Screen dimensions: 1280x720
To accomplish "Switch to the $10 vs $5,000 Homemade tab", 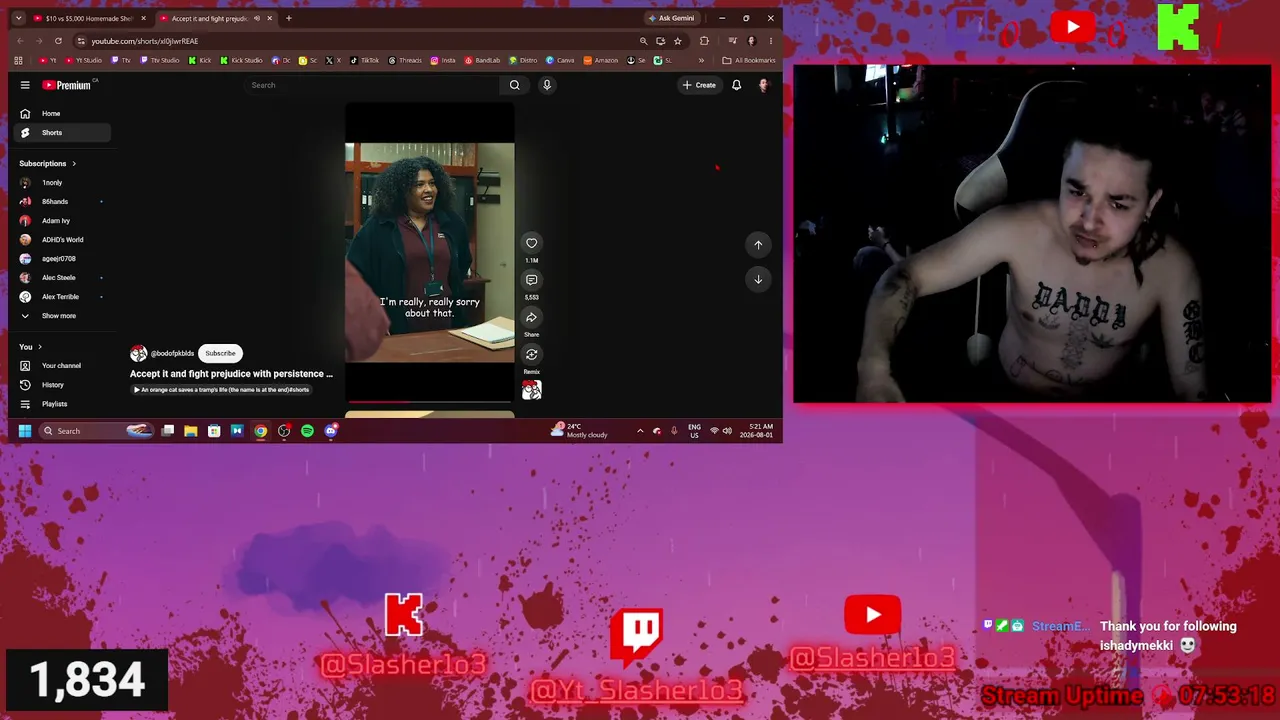I will click(89, 18).
